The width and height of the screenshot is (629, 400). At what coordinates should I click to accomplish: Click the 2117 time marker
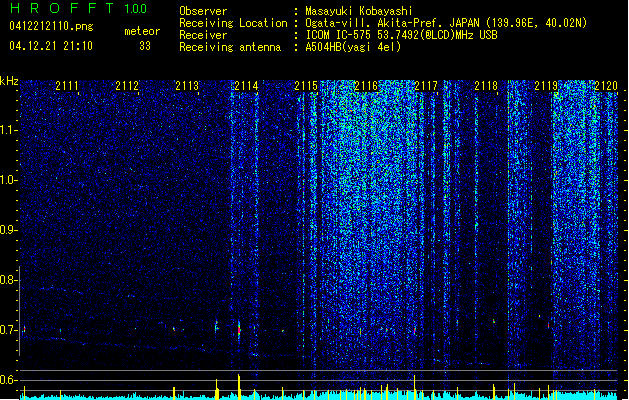coord(426,86)
